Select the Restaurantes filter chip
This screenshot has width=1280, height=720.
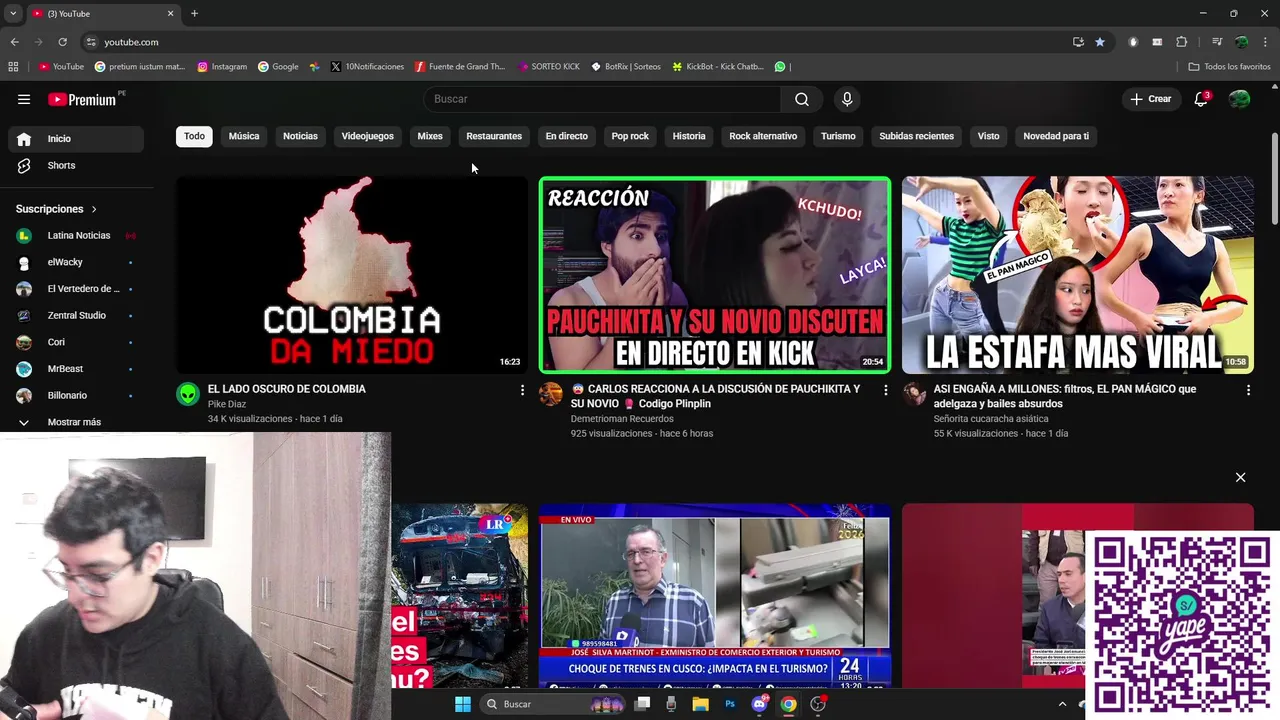click(494, 136)
